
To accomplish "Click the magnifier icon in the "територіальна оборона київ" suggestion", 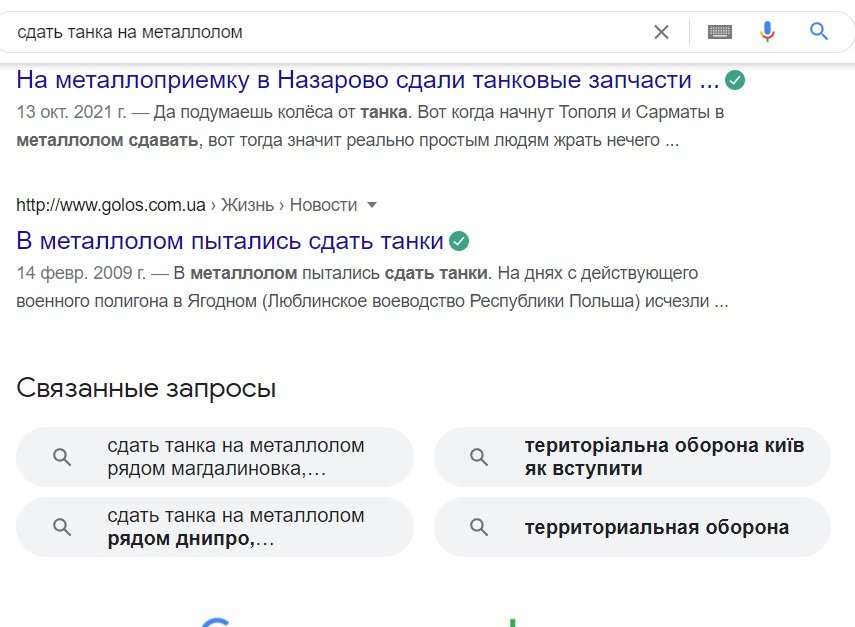I will point(479,457).
